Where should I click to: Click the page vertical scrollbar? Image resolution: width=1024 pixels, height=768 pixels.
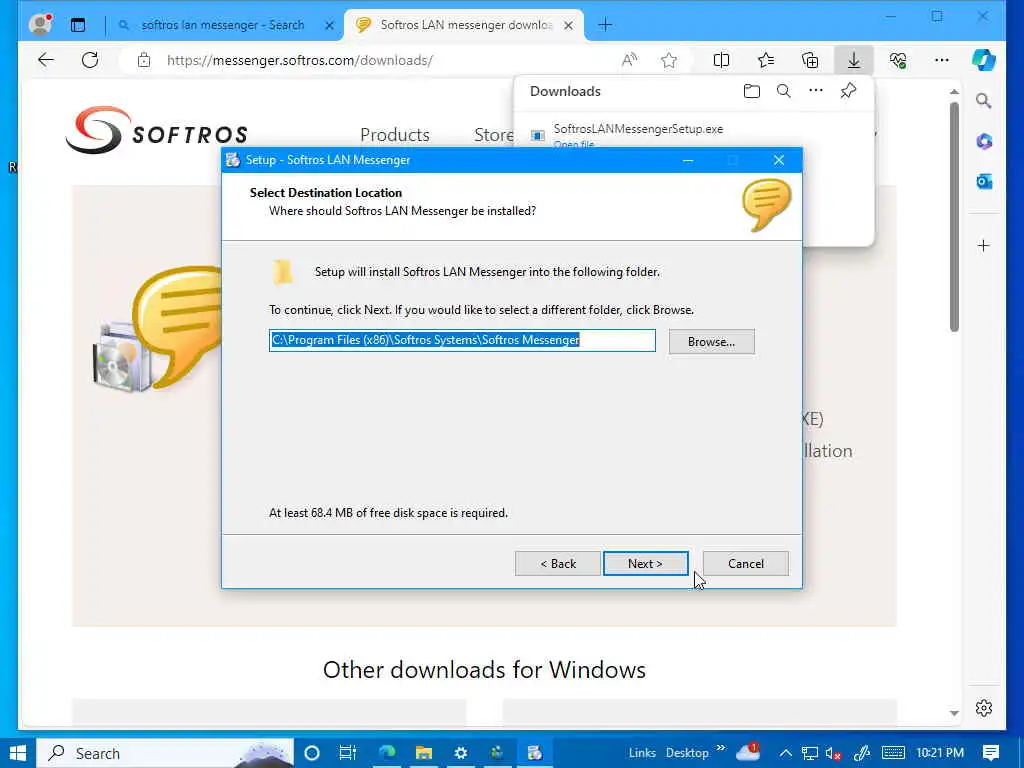click(x=954, y=217)
